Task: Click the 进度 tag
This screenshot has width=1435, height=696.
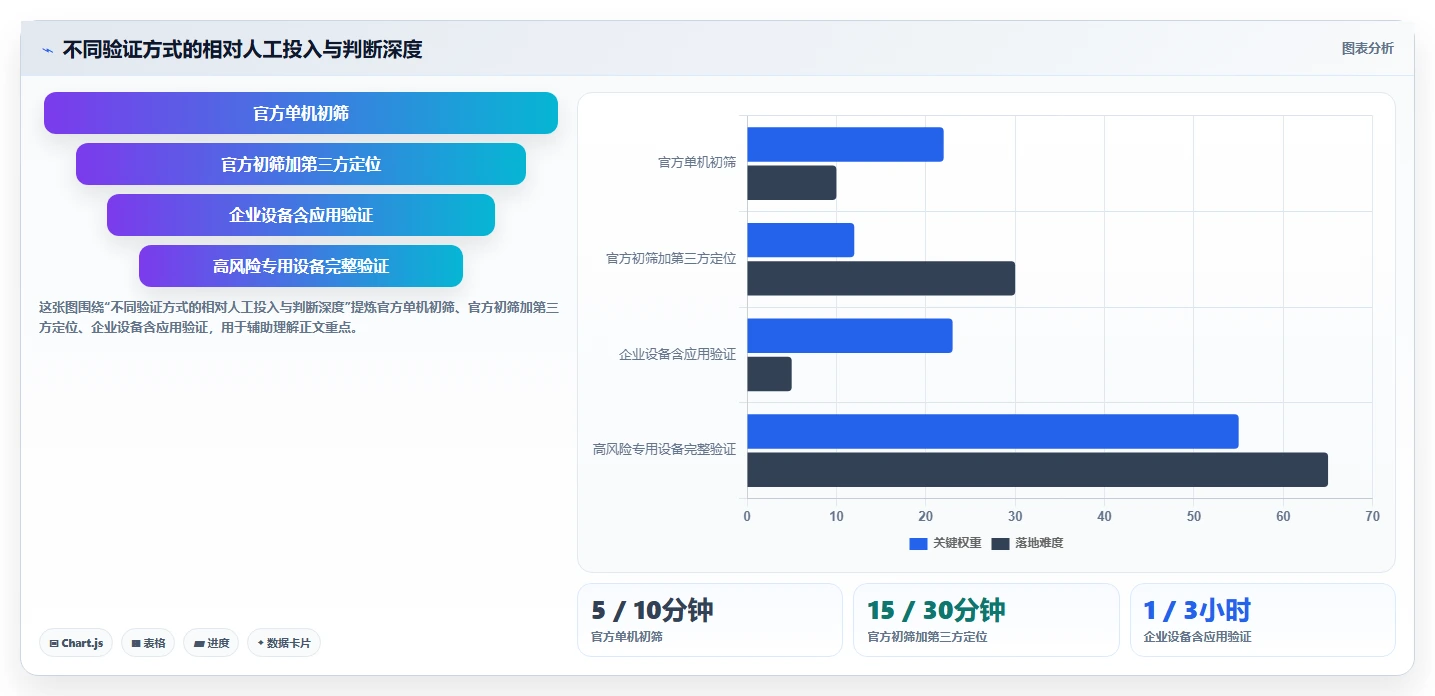Action: point(211,643)
